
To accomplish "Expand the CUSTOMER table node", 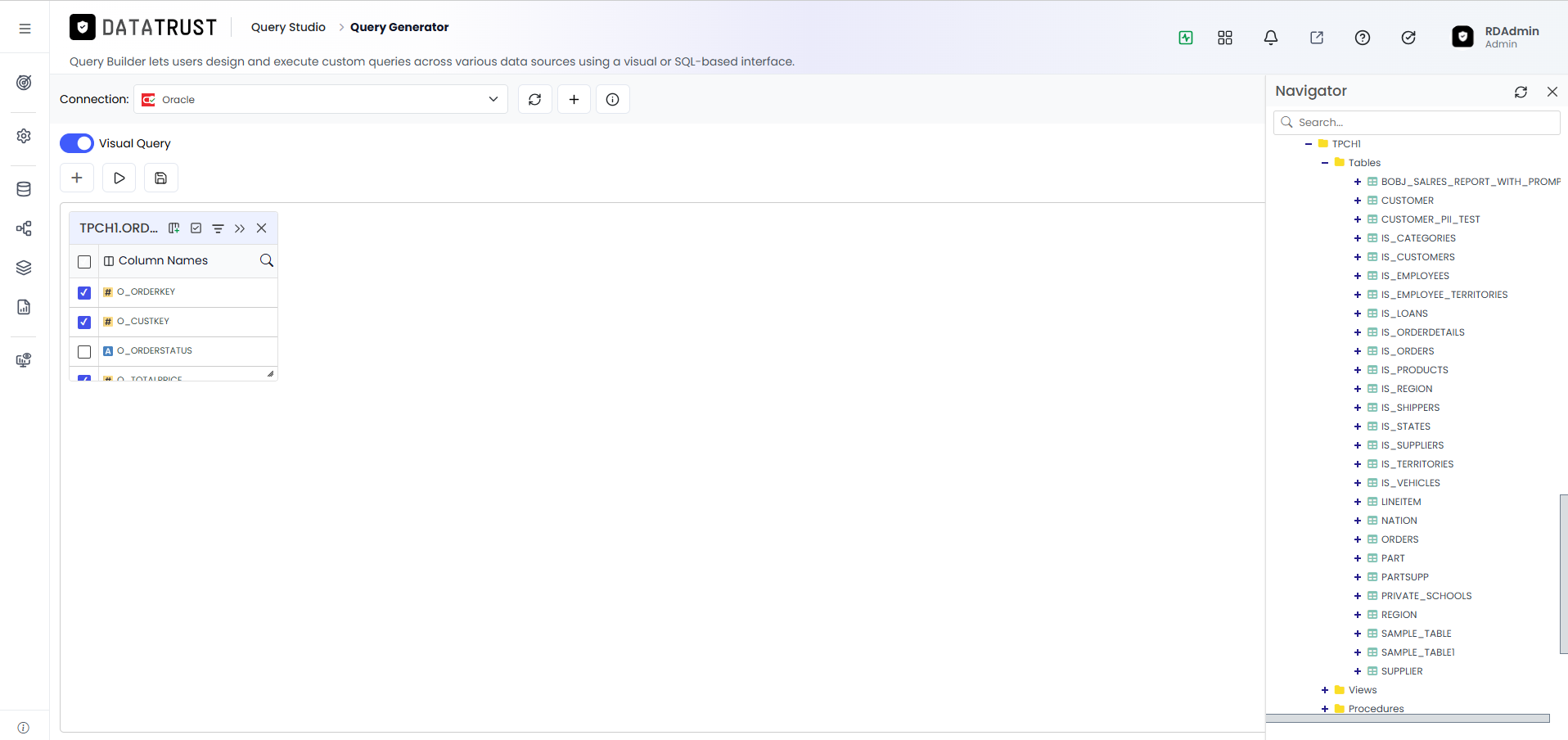I will coord(1358,201).
